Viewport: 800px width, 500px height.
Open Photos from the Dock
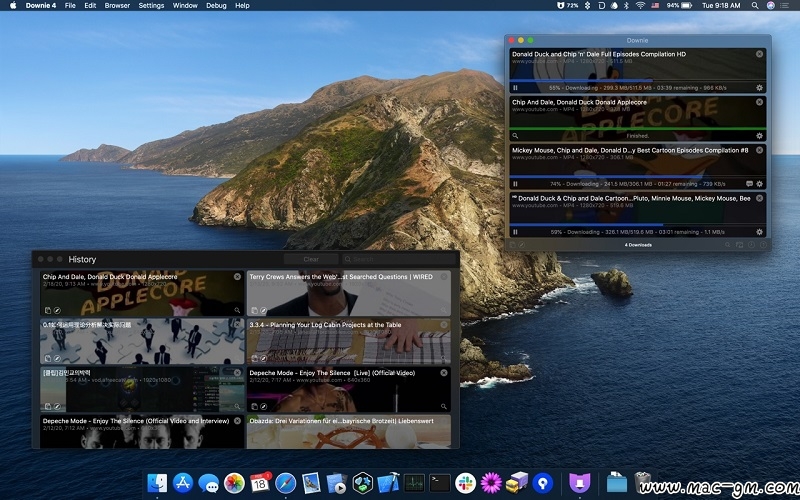point(234,483)
